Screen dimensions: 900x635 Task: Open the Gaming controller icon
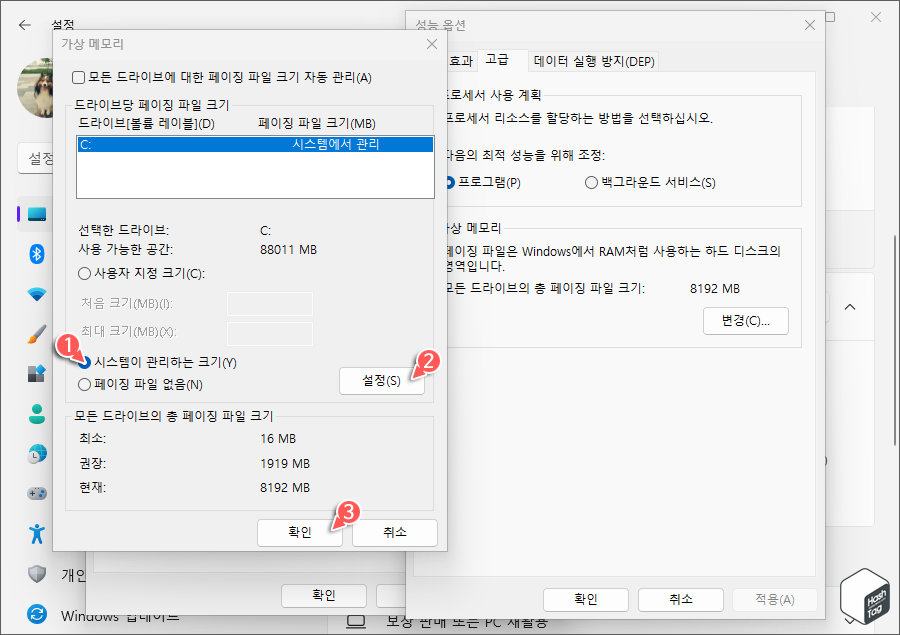(37, 493)
